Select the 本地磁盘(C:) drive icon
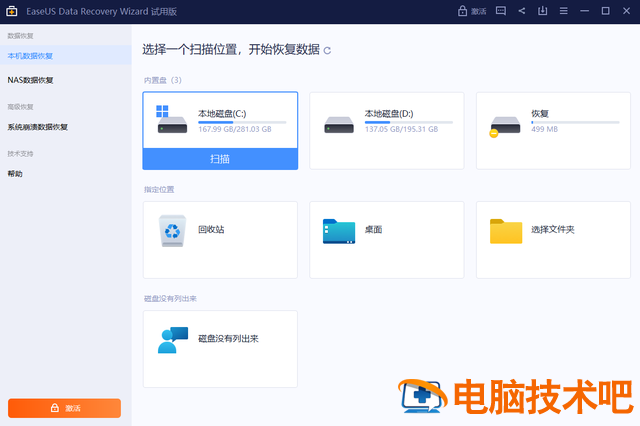The height and width of the screenshot is (426, 640). pos(172,119)
